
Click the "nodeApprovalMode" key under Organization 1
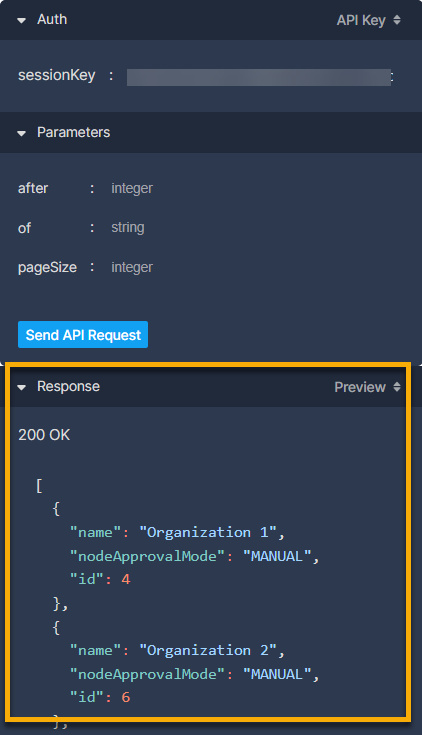point(148,556)
